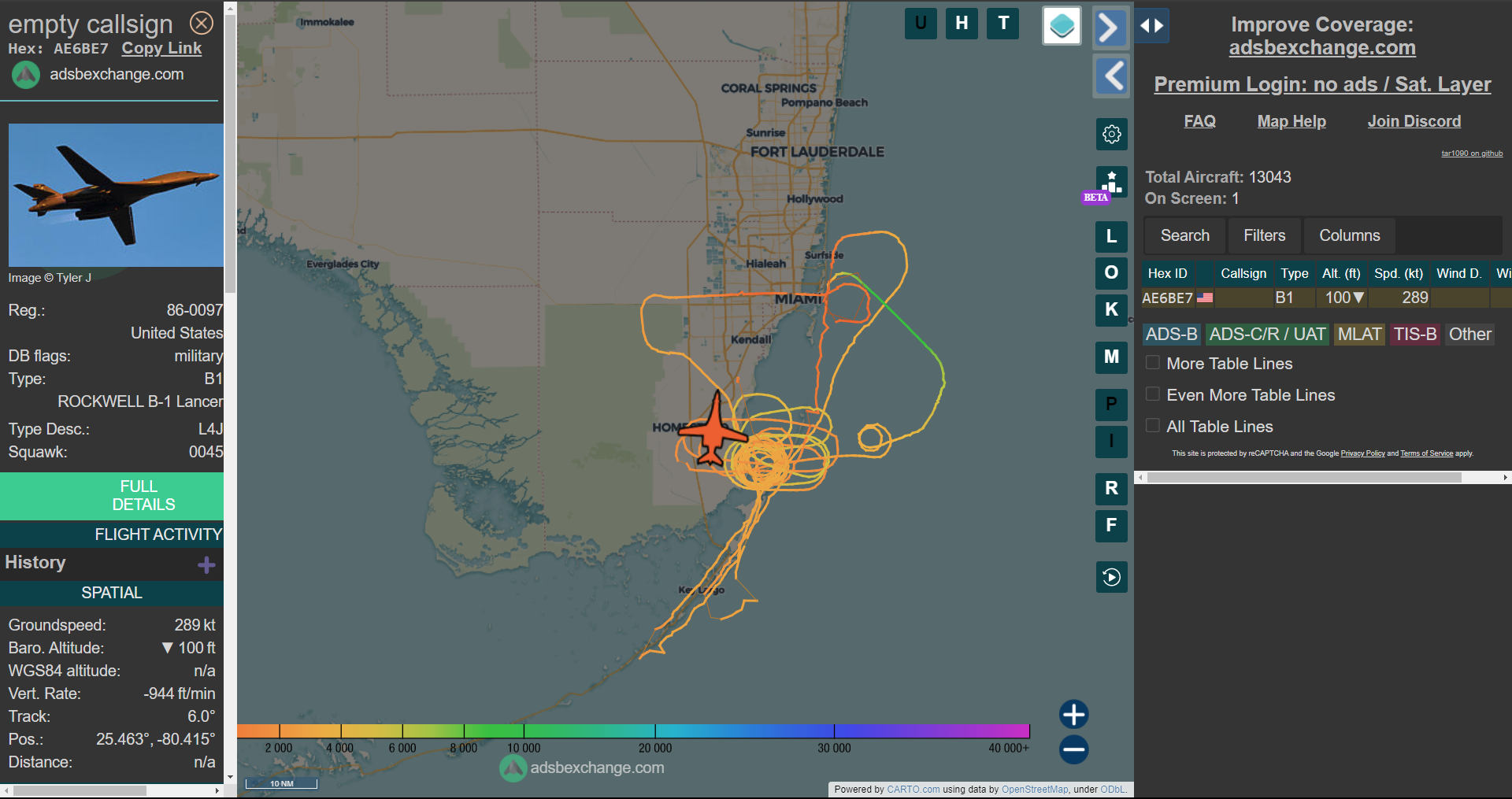Viewport: 1512px width, 799px height.
Task: Toggle MLAT source filter
Action: click(1359, 335)
